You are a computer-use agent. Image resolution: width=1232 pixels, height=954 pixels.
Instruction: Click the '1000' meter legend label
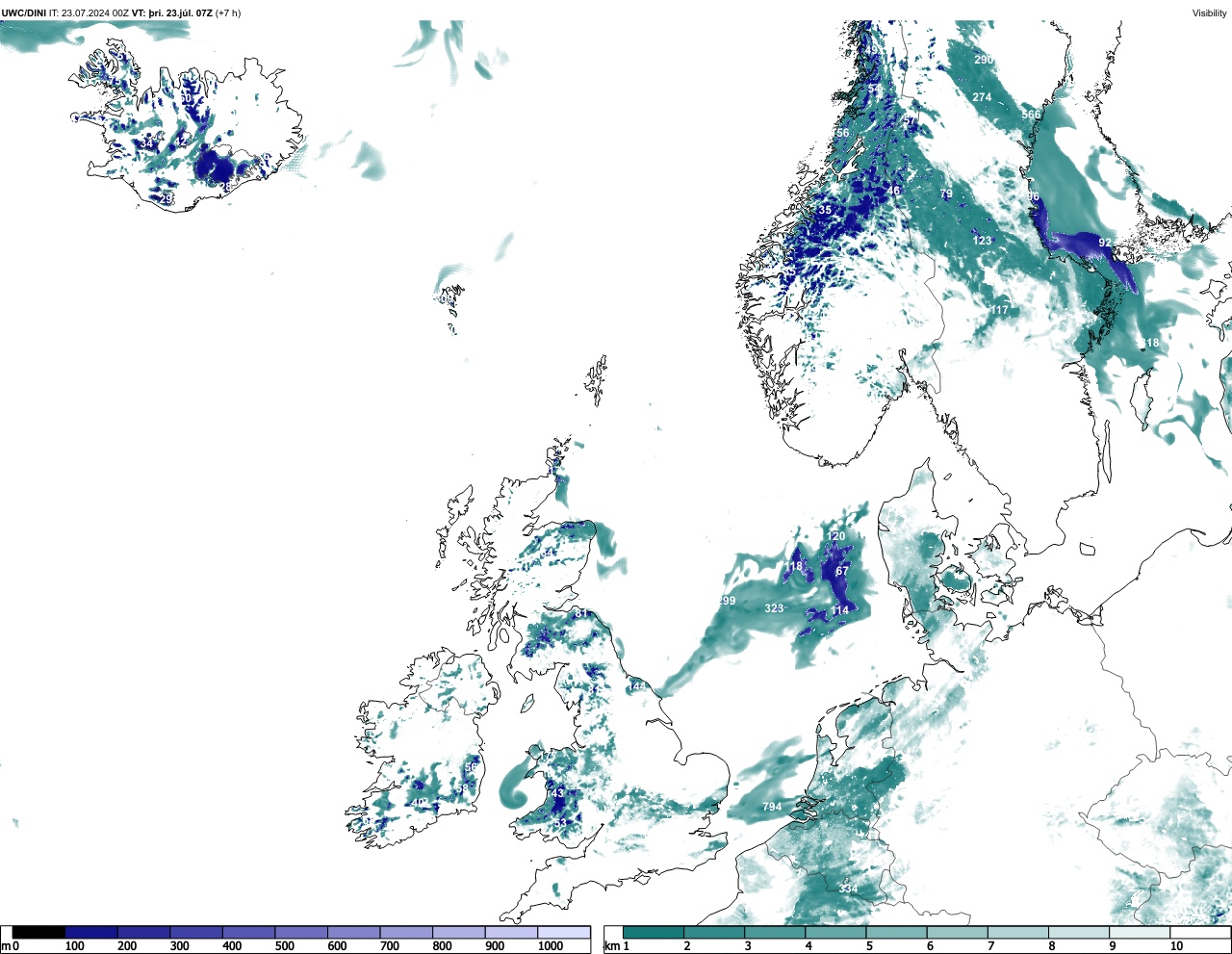[x=551, y=946]
